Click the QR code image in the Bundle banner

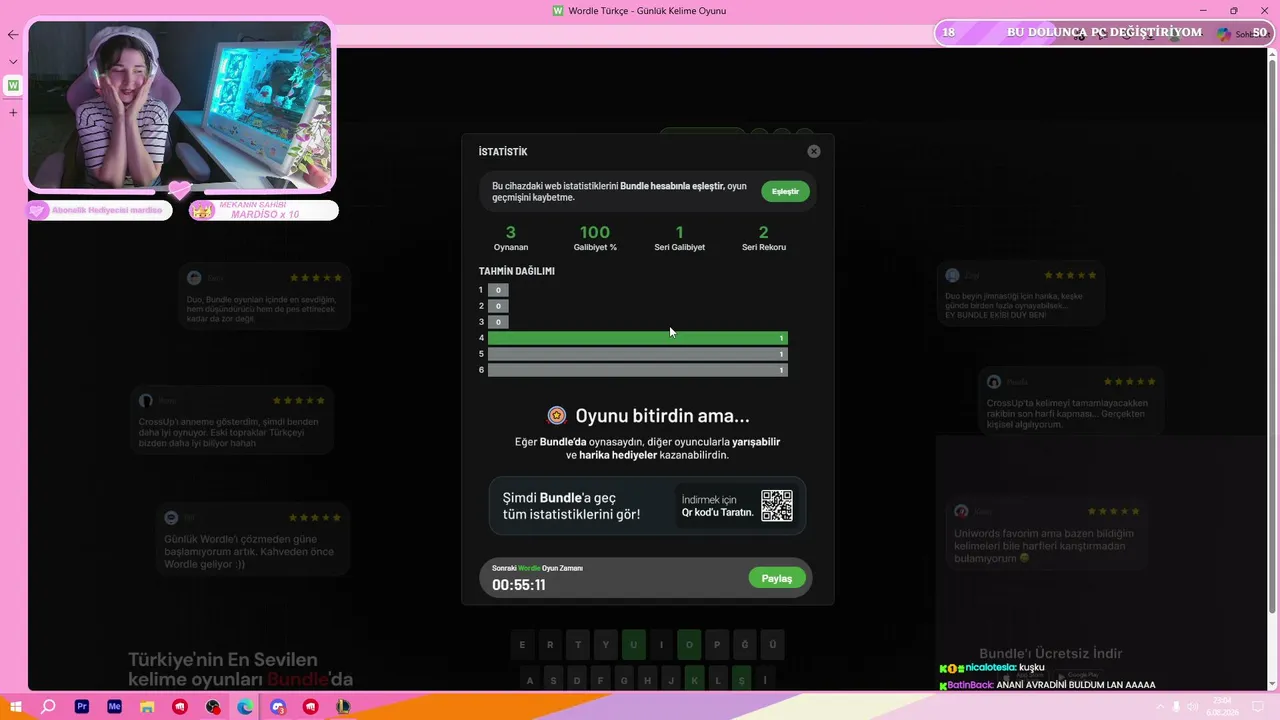tap(777, 506)
